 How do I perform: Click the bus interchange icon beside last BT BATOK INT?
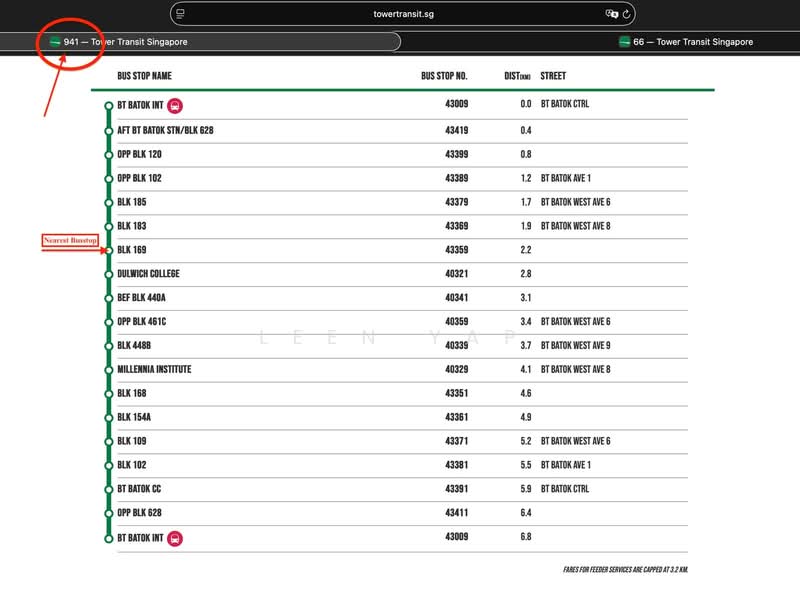pos(175,538)
